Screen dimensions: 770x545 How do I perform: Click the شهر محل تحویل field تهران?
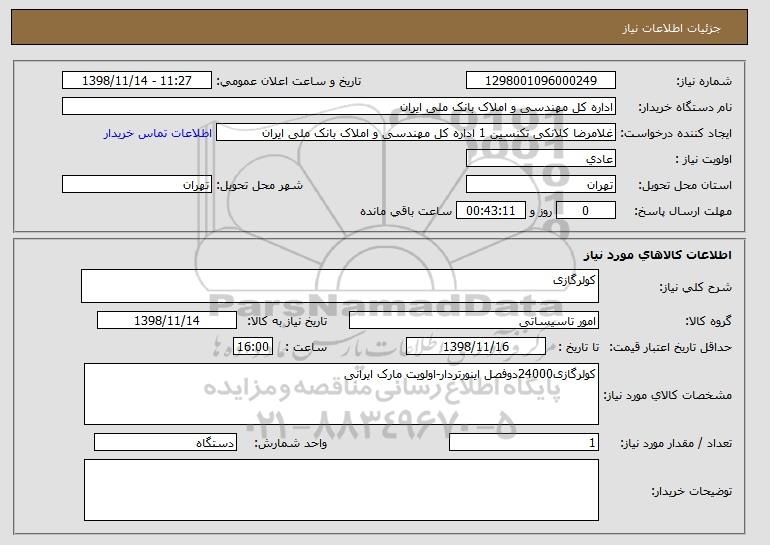tap(137, 185)
